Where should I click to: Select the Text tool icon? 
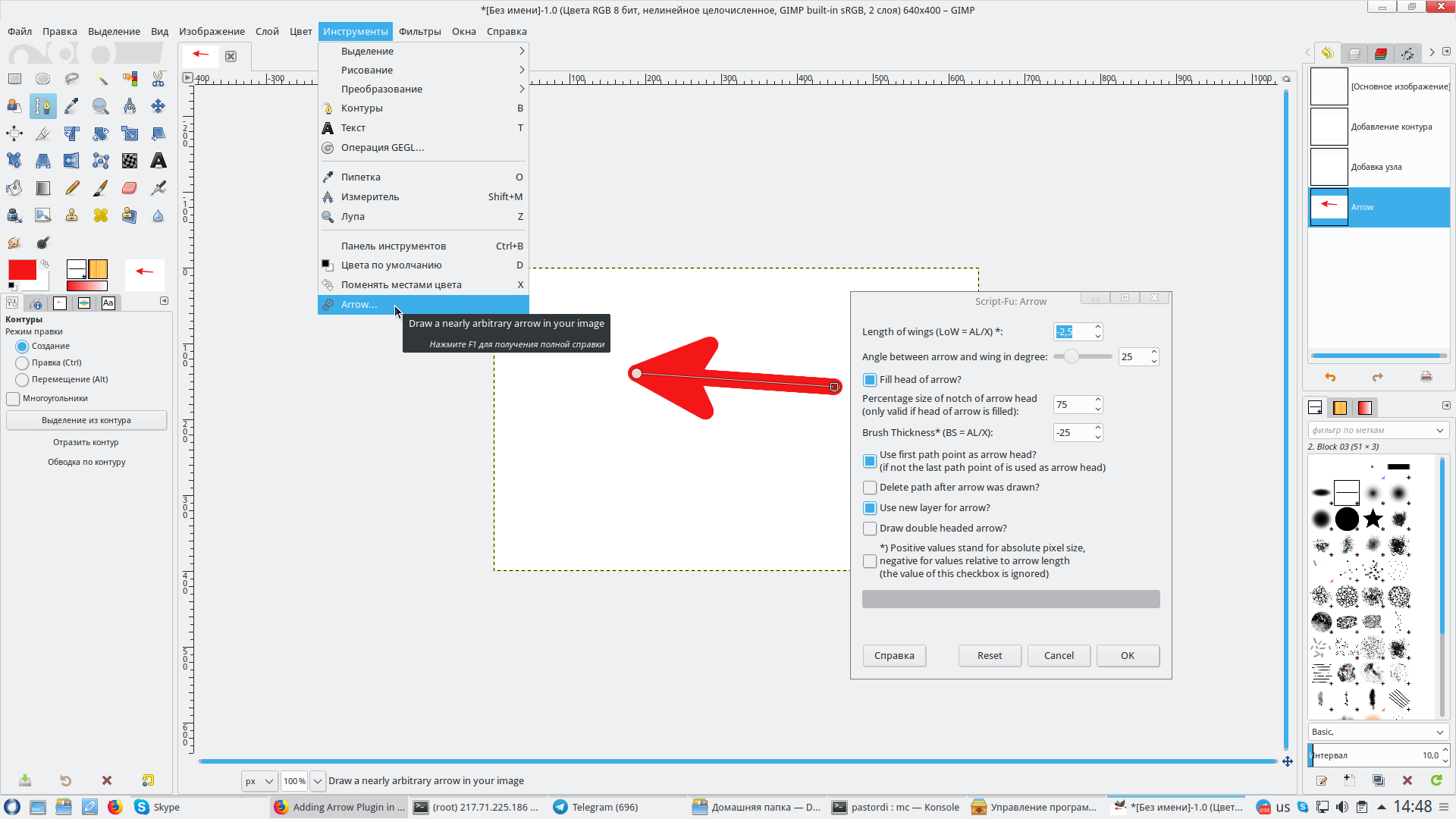tap(158, 161)
